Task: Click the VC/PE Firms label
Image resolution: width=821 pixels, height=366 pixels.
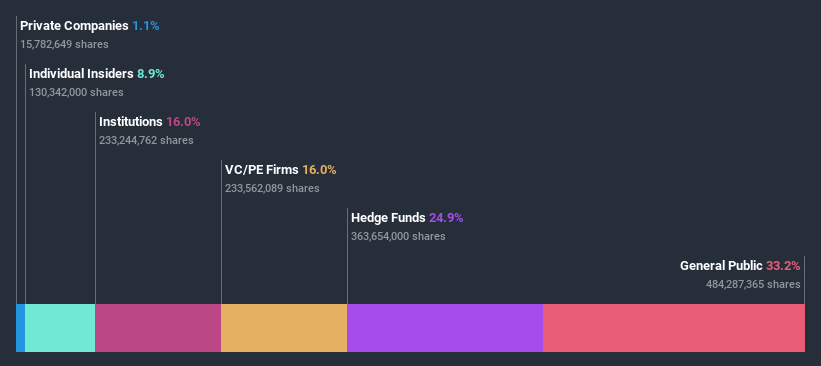Action: pos(262,170)
